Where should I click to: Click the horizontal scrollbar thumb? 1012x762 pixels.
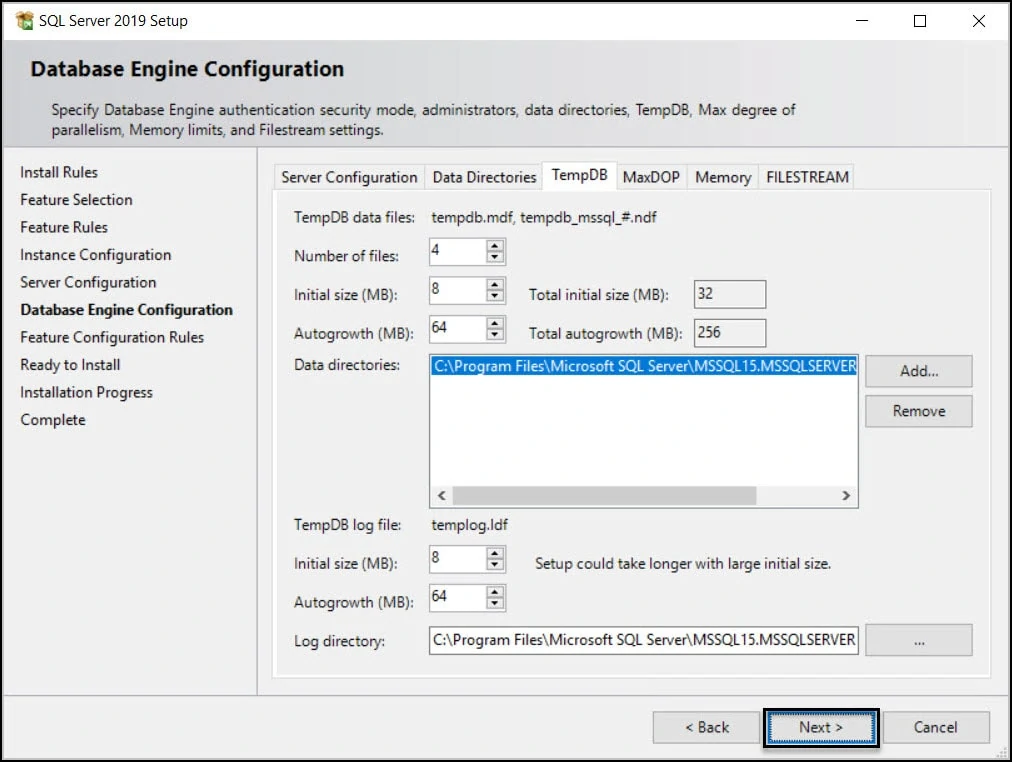[x=604, y=496]
